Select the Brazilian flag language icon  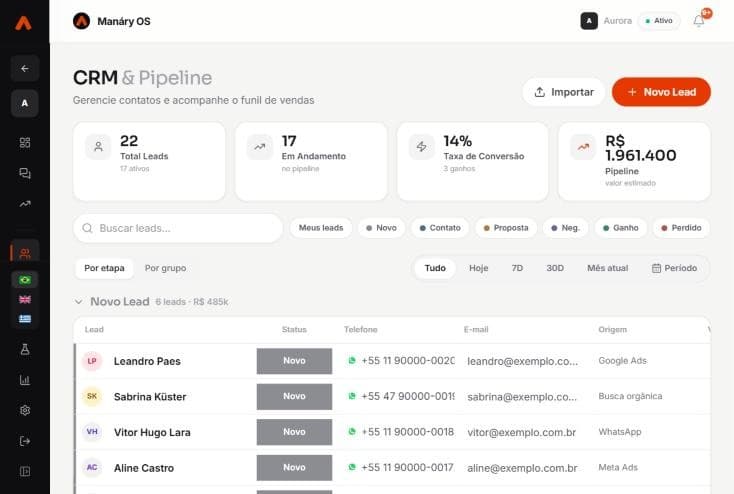click(x=25, y=280)
